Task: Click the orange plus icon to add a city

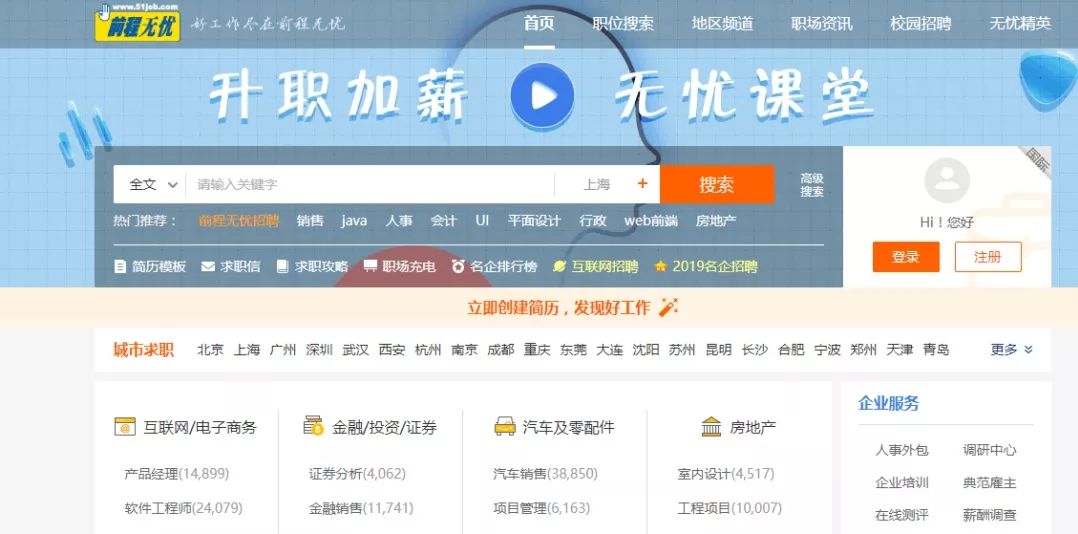Action: (x=642, y=184)
